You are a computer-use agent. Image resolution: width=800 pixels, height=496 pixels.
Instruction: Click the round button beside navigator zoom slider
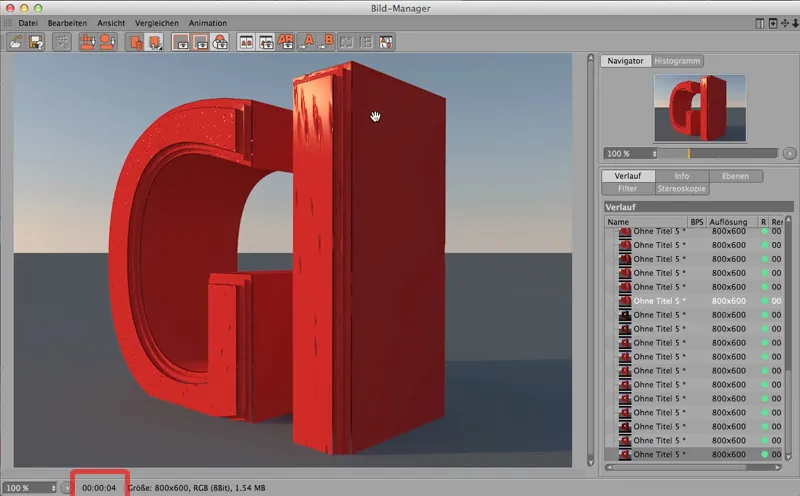click(789, 154)
